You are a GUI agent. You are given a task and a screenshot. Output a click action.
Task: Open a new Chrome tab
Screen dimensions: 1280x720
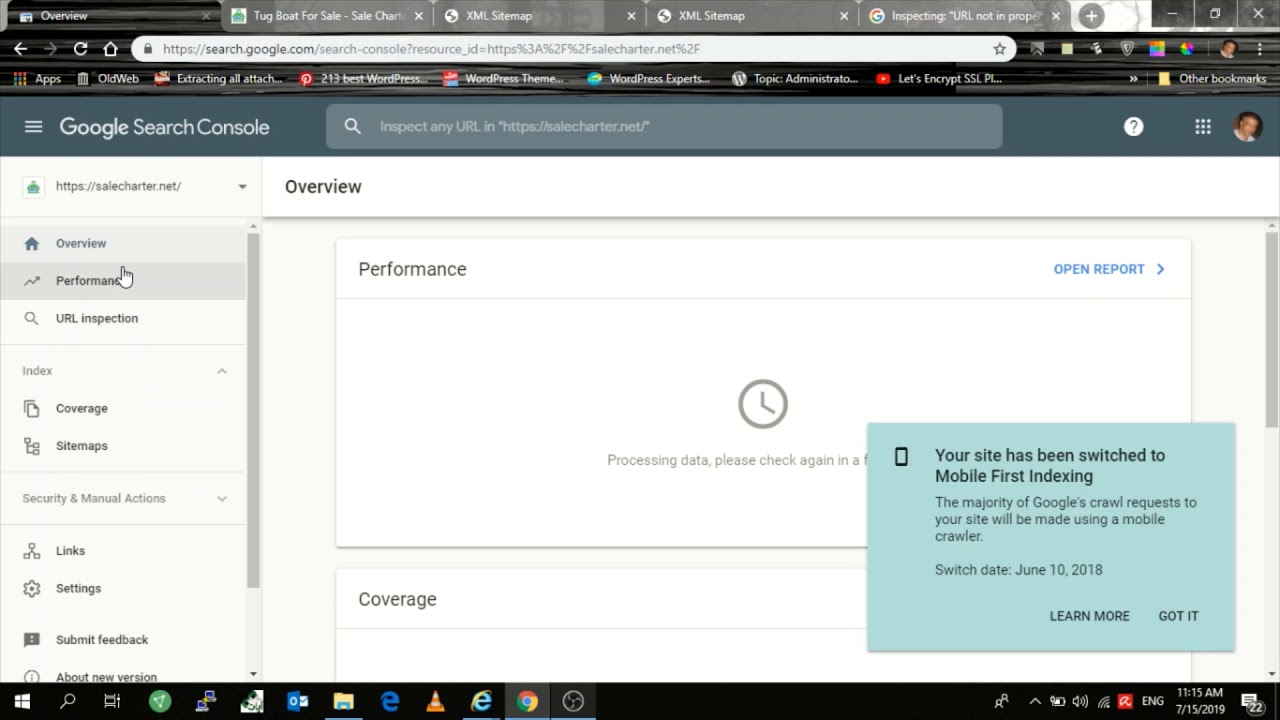pyautogui.click(x=1091, y=16)
